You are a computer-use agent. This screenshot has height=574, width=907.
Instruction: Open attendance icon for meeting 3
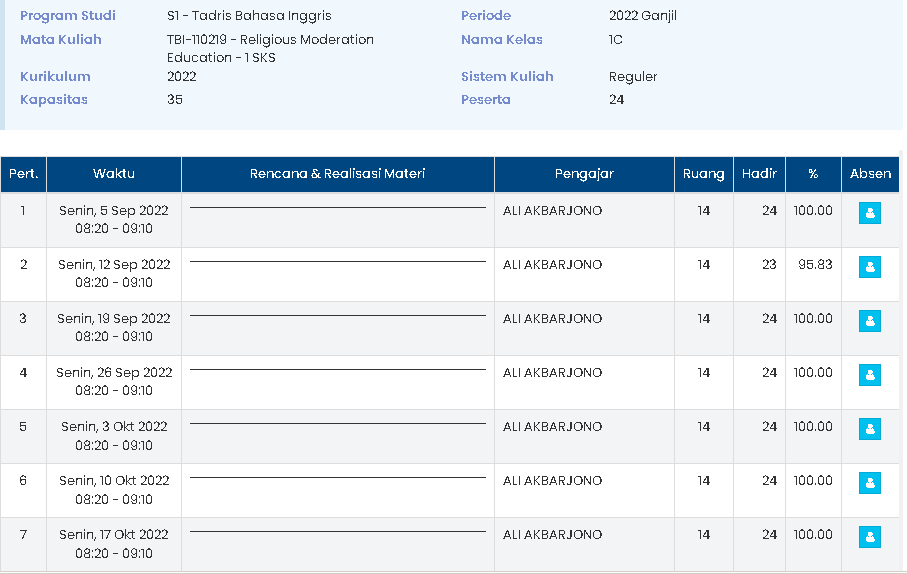870,321
